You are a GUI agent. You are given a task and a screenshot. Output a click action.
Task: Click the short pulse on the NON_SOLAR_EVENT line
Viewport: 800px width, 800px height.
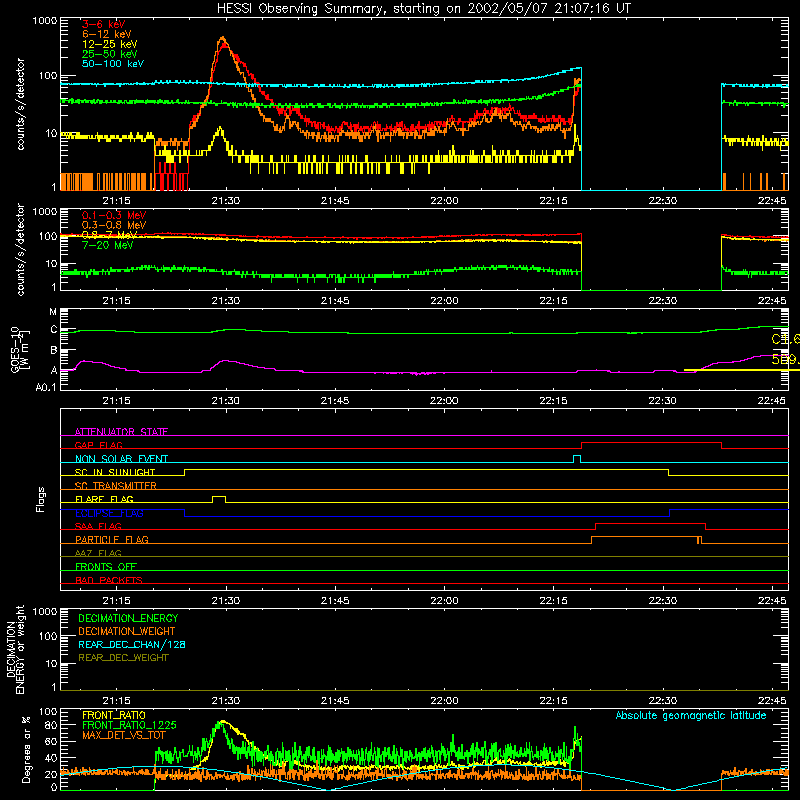577,458
